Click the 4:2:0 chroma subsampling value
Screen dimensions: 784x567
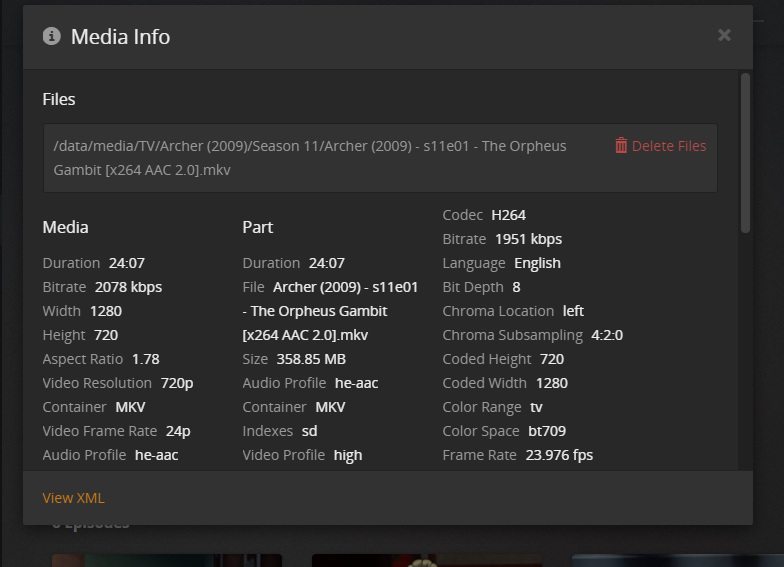tap(607, 335)
